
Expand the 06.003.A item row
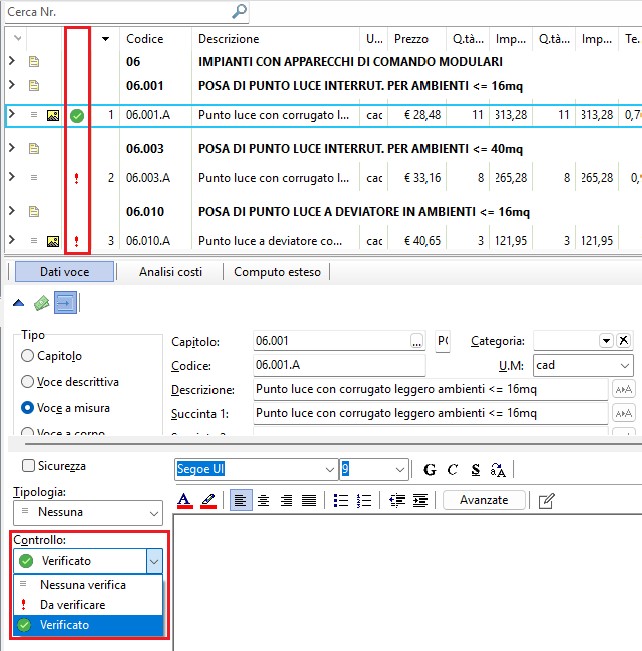pyautogui.click(x=12, y=177)
